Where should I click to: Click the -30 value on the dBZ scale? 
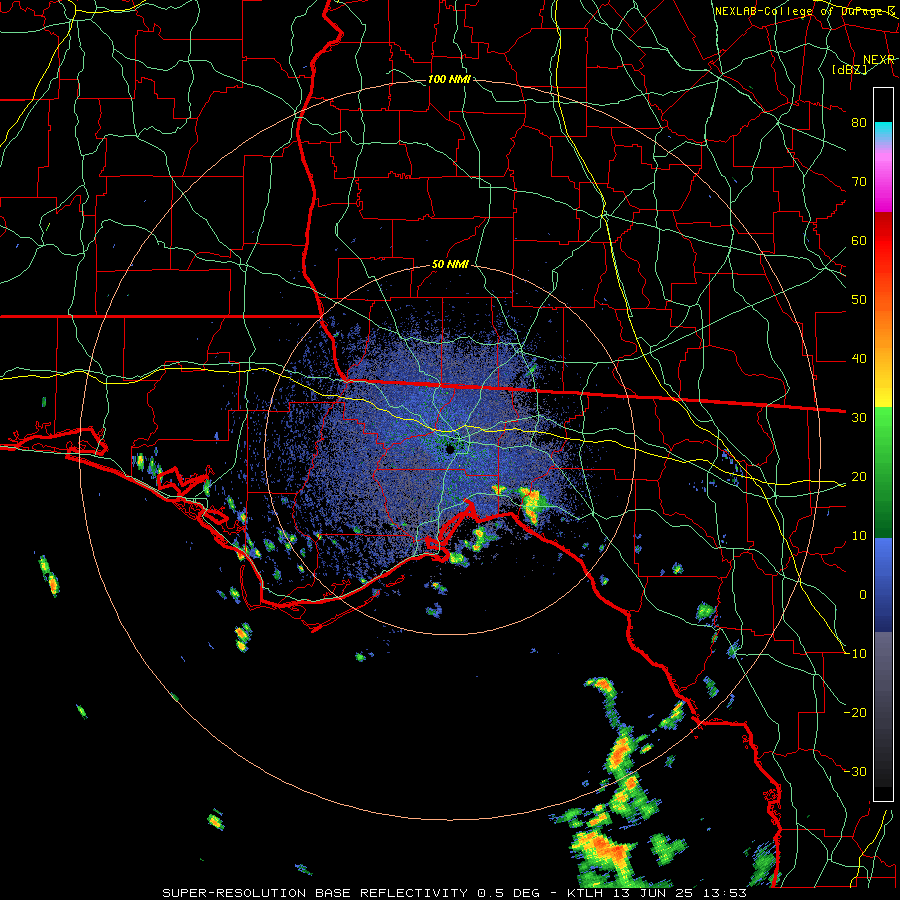click(x=856, y=771)
